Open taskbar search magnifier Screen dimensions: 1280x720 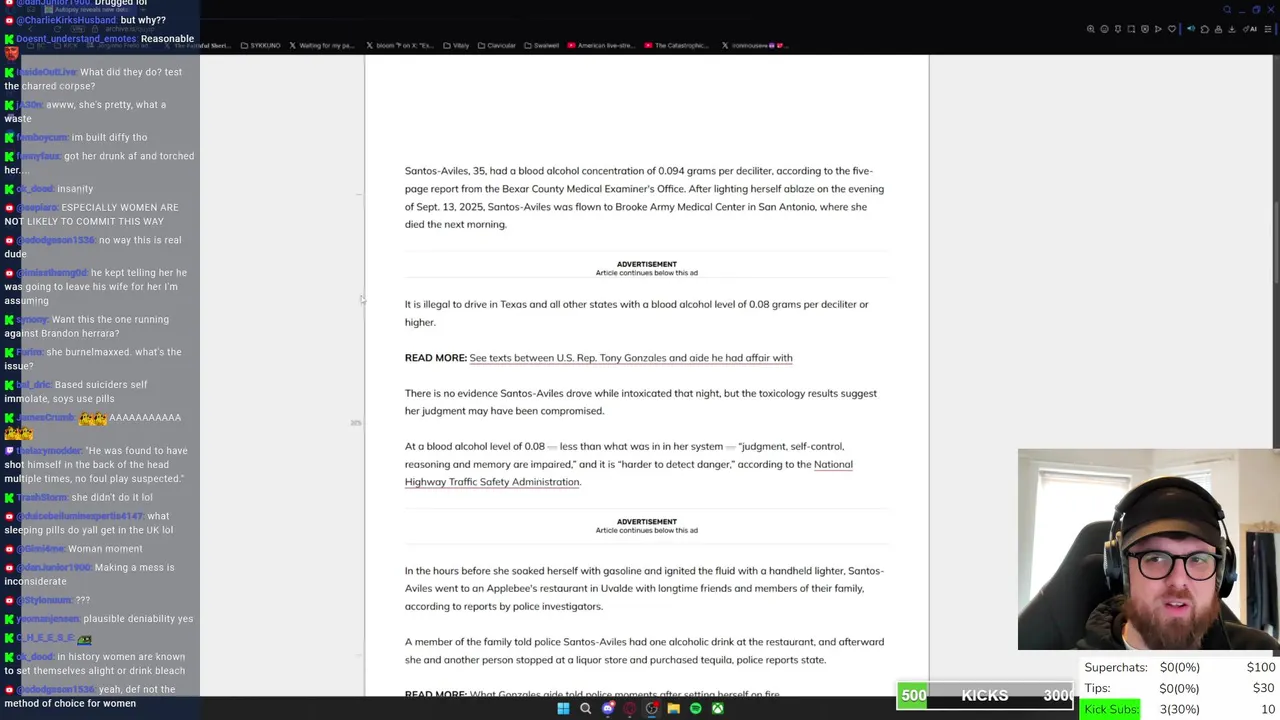tap(585, 709)
